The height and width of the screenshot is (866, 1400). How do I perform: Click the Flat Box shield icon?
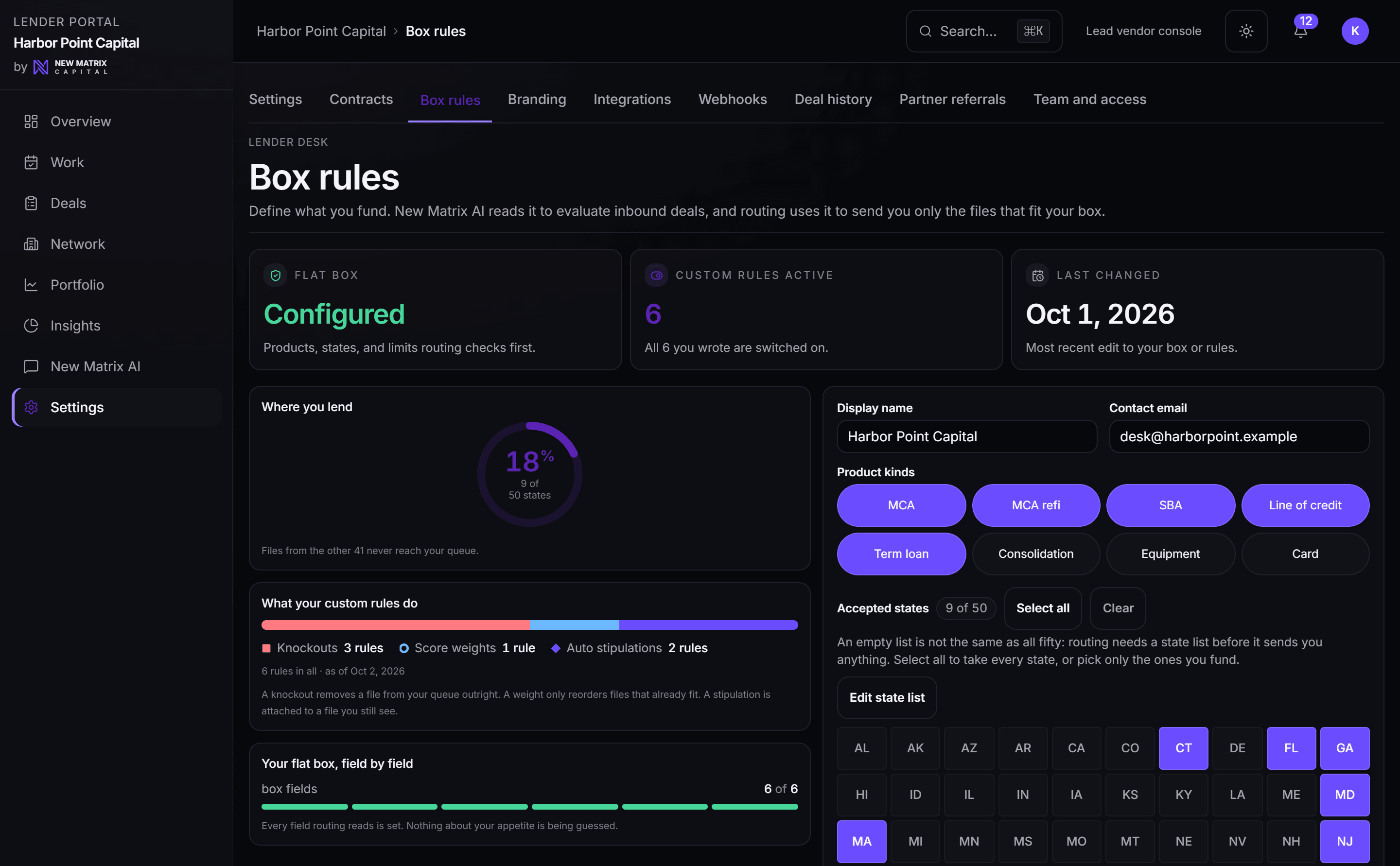click(276, 276)
